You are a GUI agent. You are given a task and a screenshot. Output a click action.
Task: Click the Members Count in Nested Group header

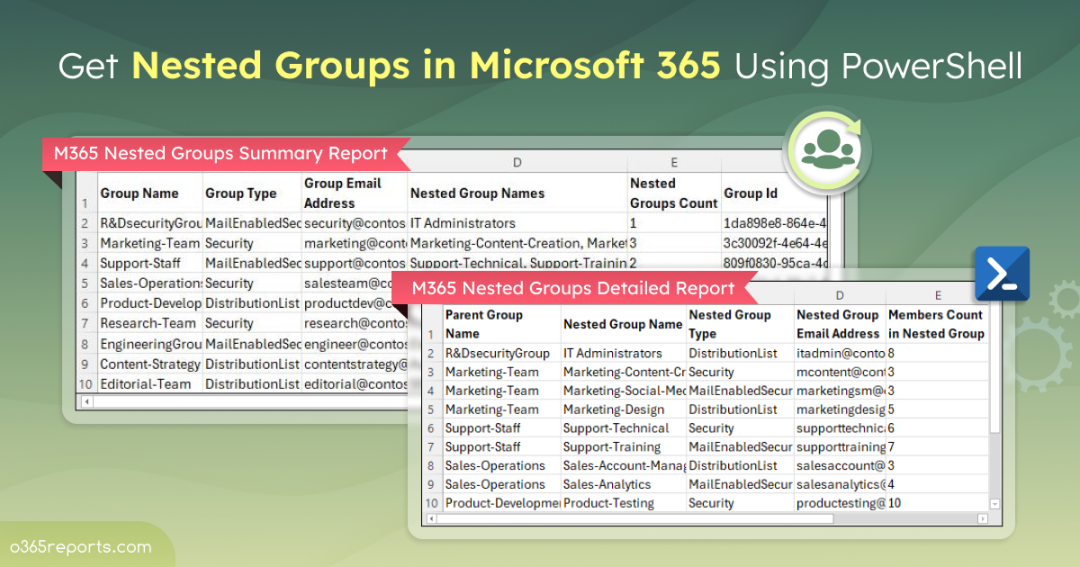(x=935, y=324)
